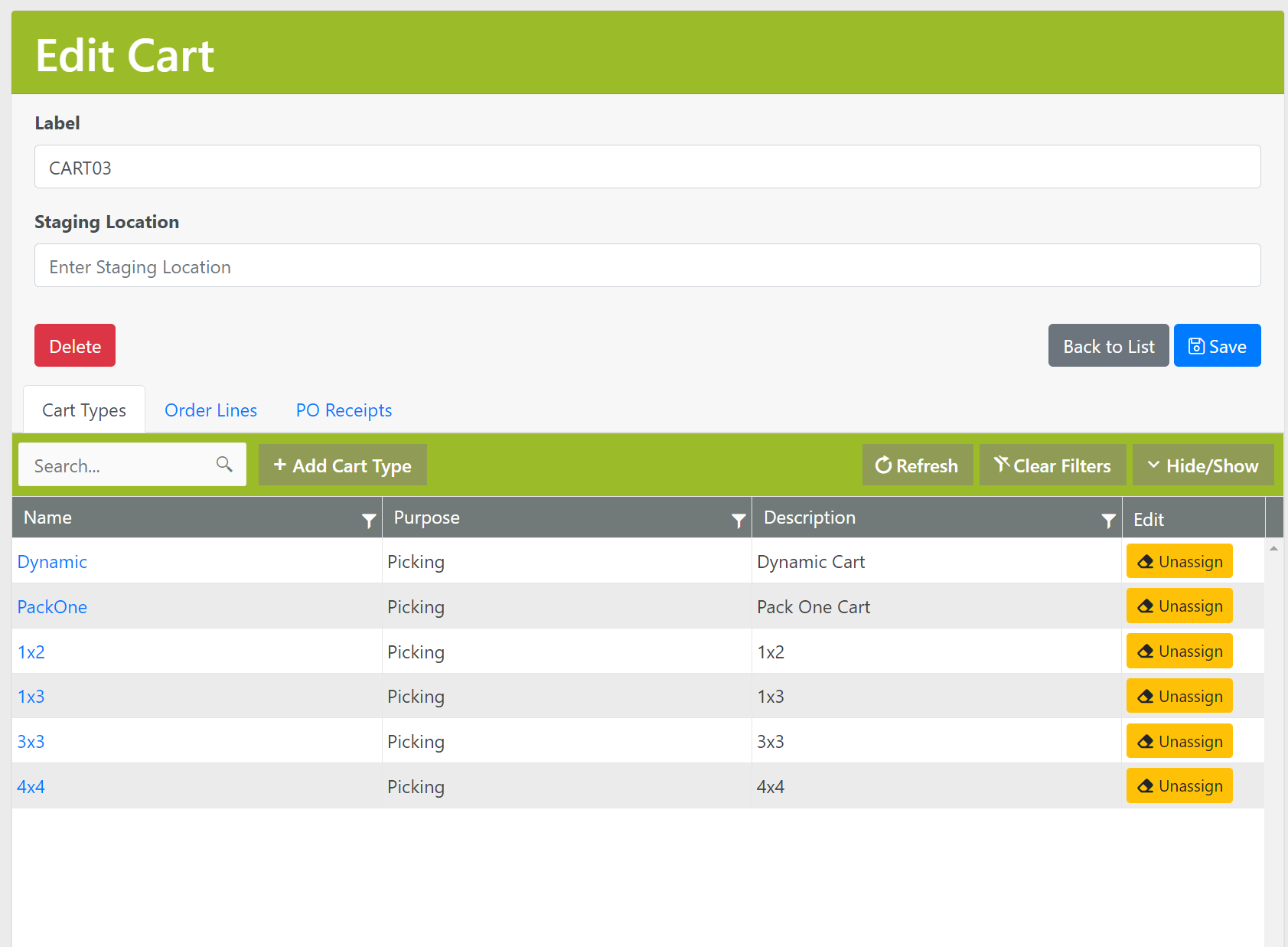
Task: Save the cart
Action: [x=1218, y=345]
